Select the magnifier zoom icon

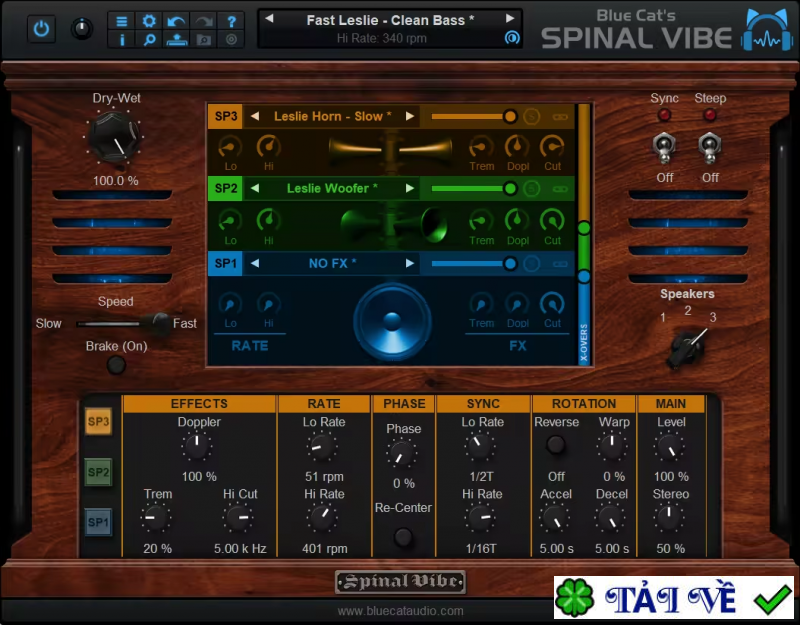(148, 41)
